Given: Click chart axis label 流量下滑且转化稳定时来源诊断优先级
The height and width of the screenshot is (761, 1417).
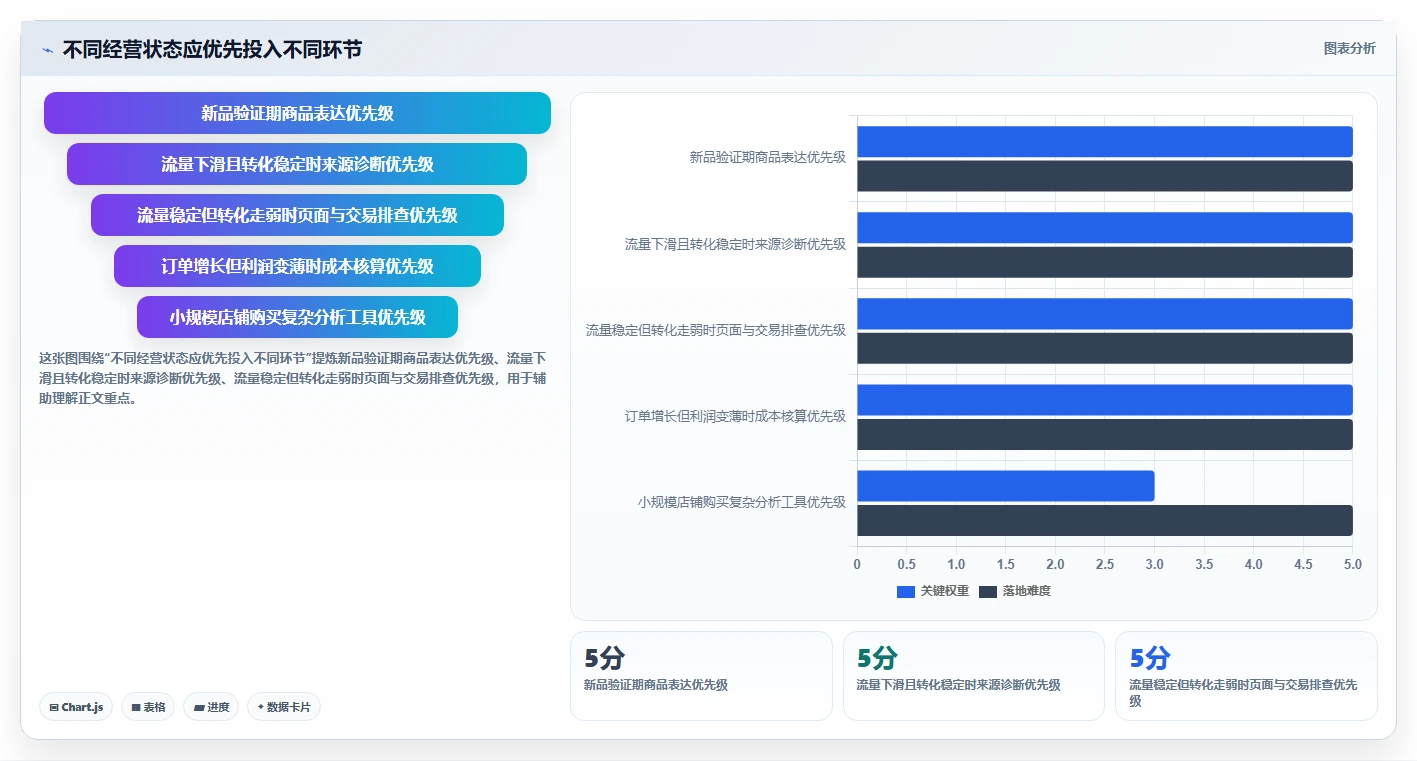Looking at the screenshot, I should click(735, 244).
